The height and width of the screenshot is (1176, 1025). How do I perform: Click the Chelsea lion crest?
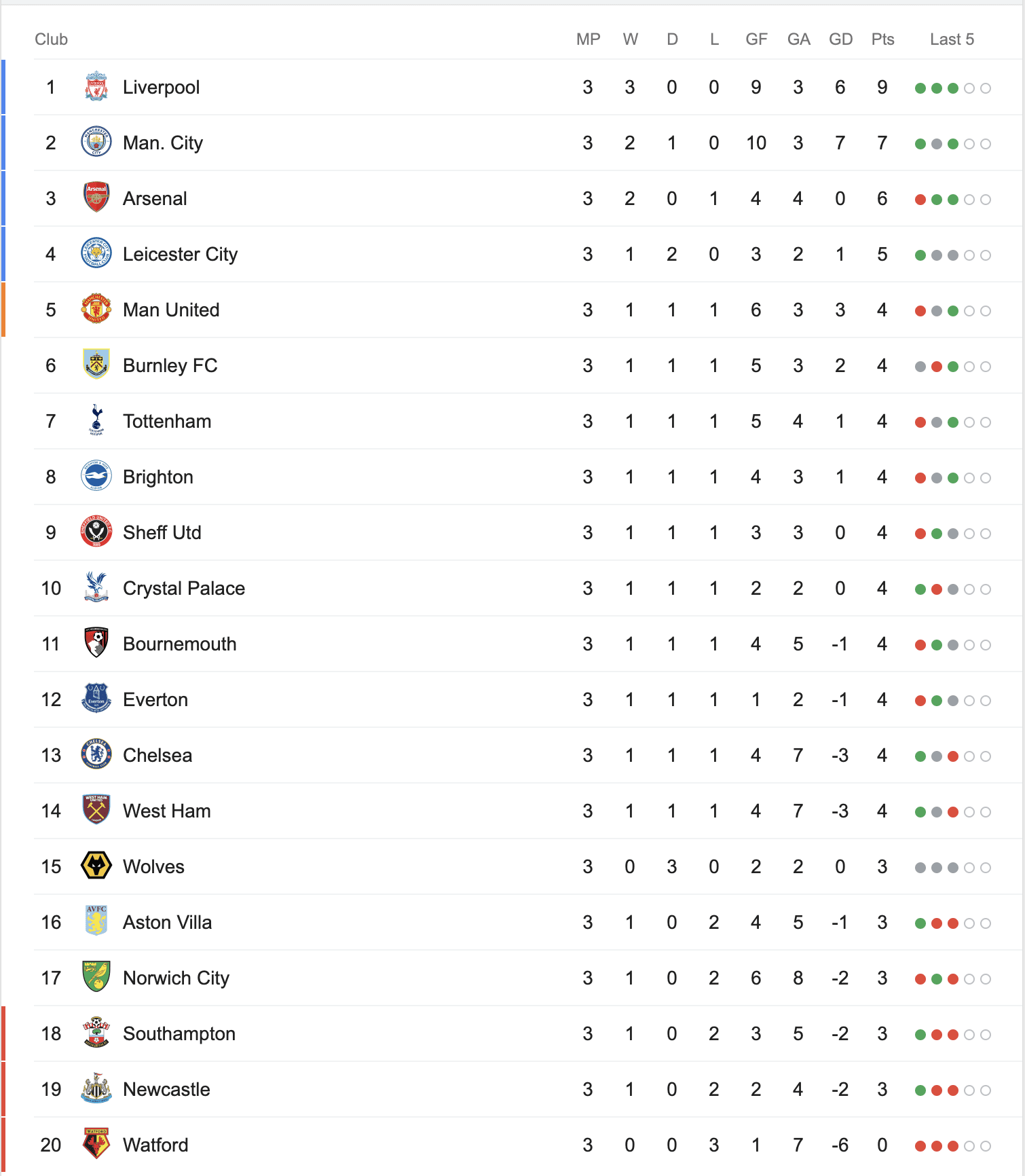(96, 755)
